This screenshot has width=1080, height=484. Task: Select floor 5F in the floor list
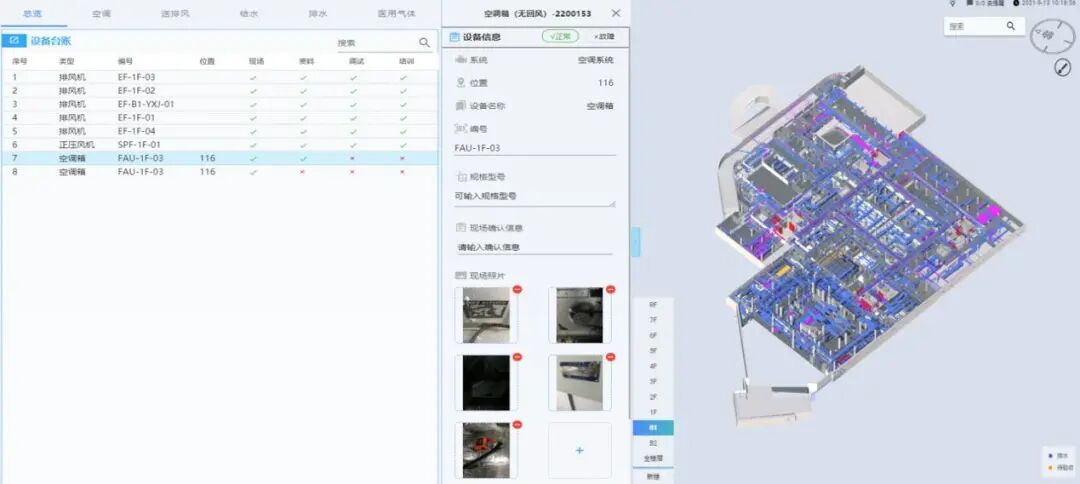pyautogui.click(x=653, y=350)
